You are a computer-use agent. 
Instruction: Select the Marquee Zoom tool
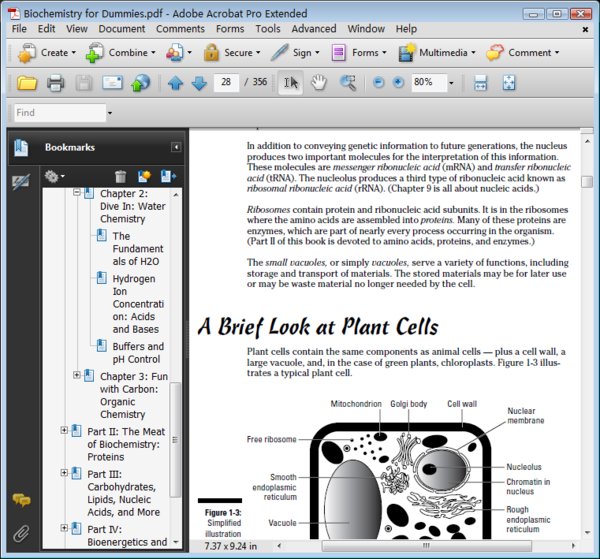point(348,83)
